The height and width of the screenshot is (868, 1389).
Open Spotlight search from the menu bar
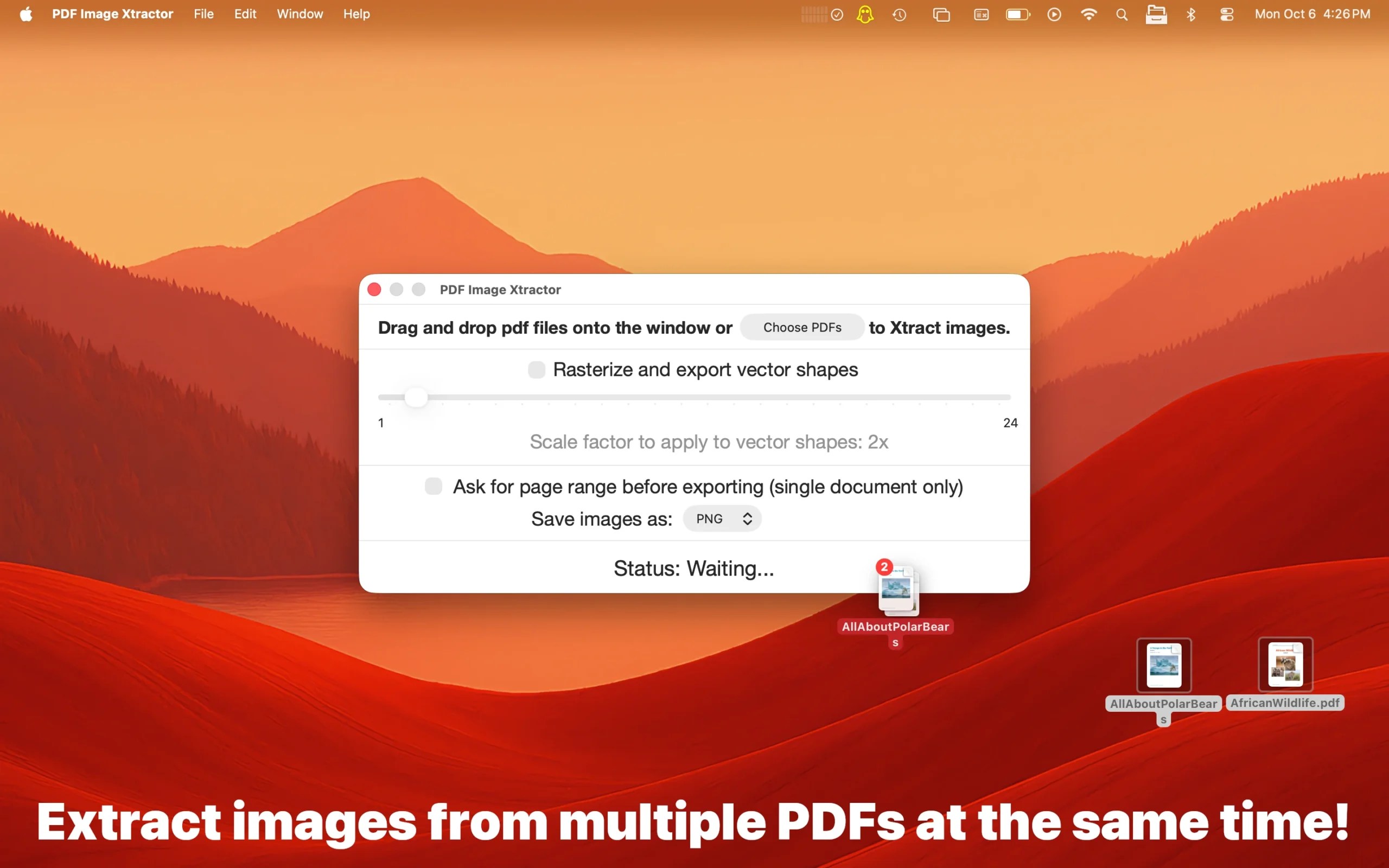click(1121, 14)
